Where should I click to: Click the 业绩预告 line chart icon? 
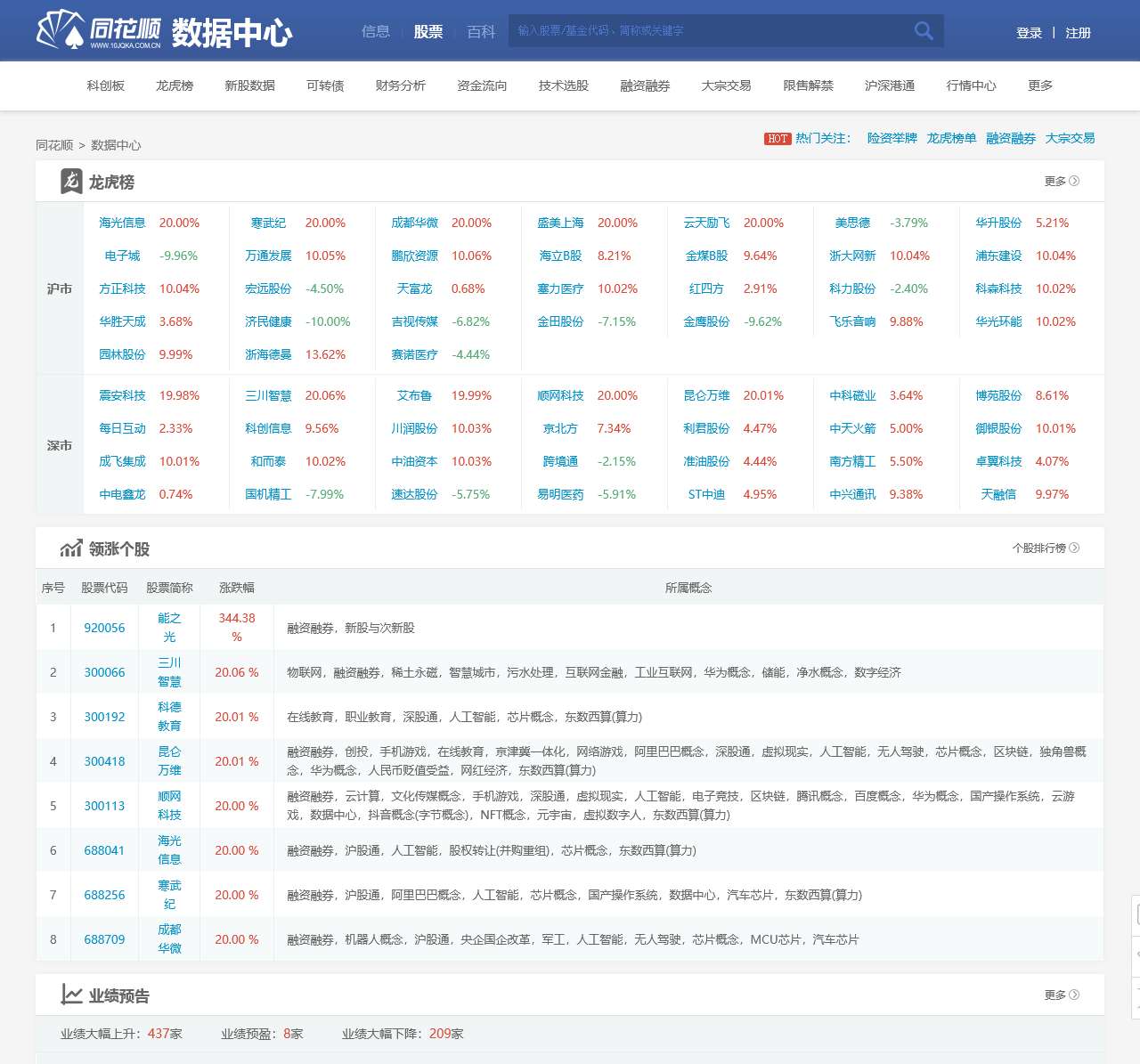(x=72, y=995)
